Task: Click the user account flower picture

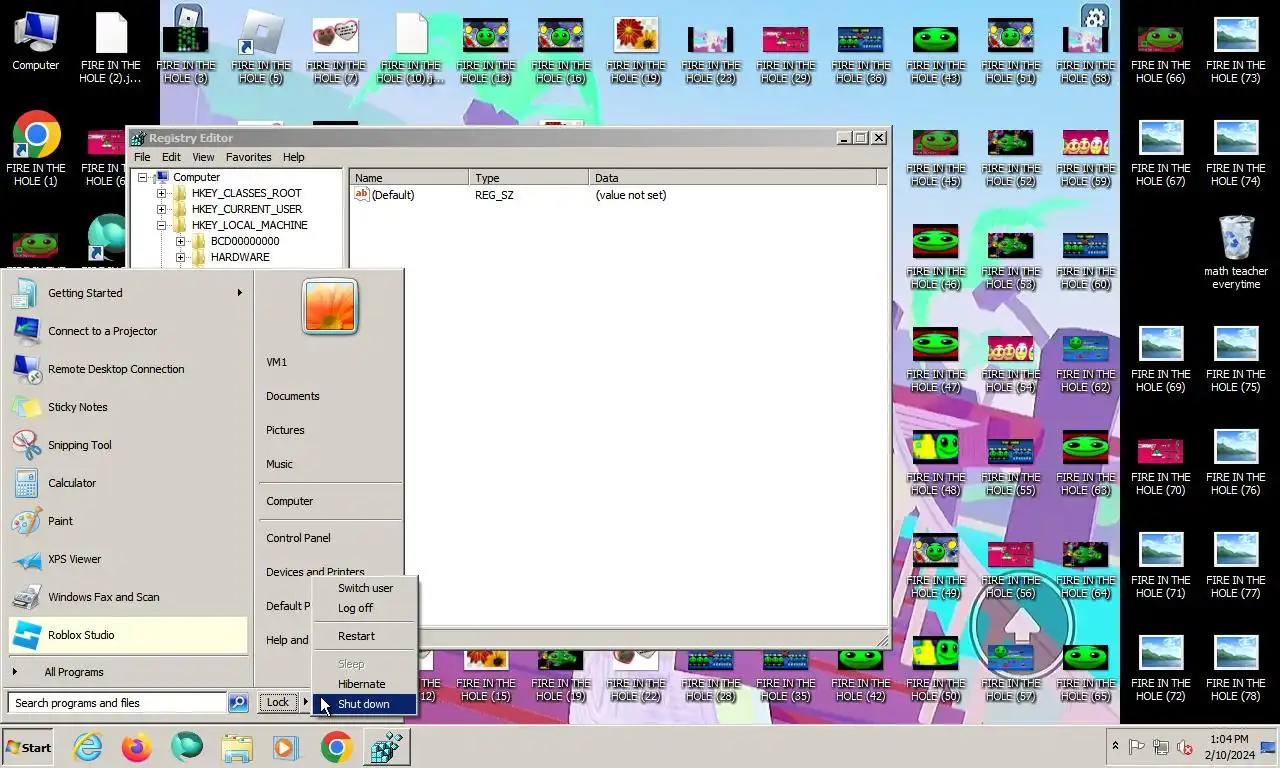Action: [330, 306]
